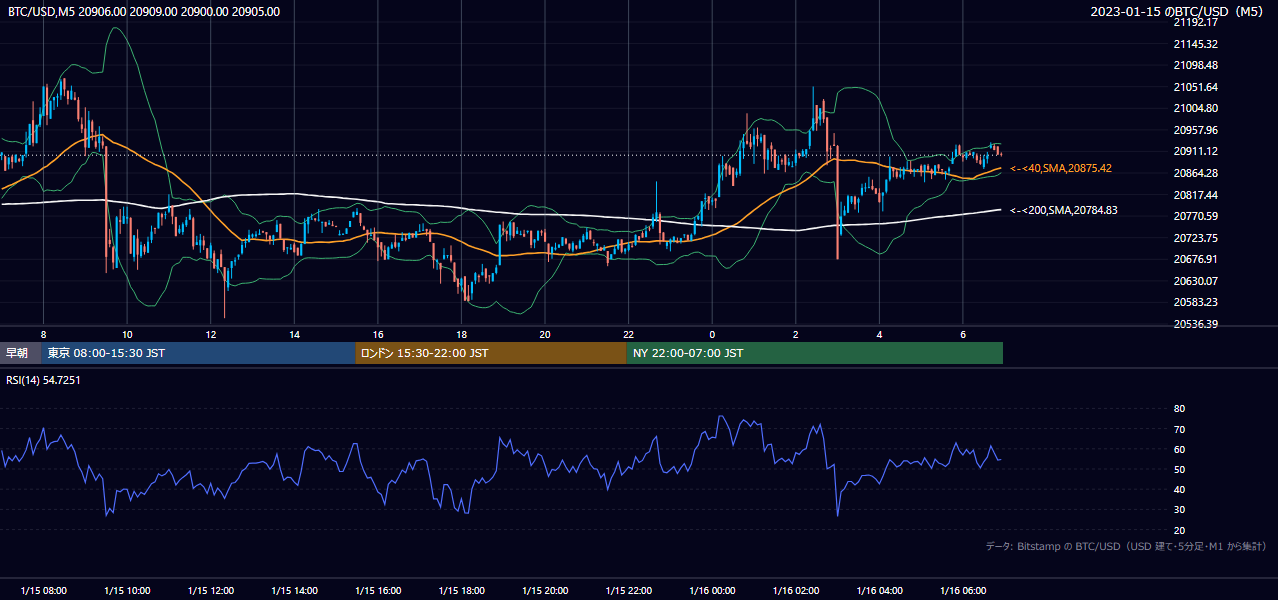Click the 20630.07 price axis label
1278x600 pixels.
click(x=1195, y=281)
